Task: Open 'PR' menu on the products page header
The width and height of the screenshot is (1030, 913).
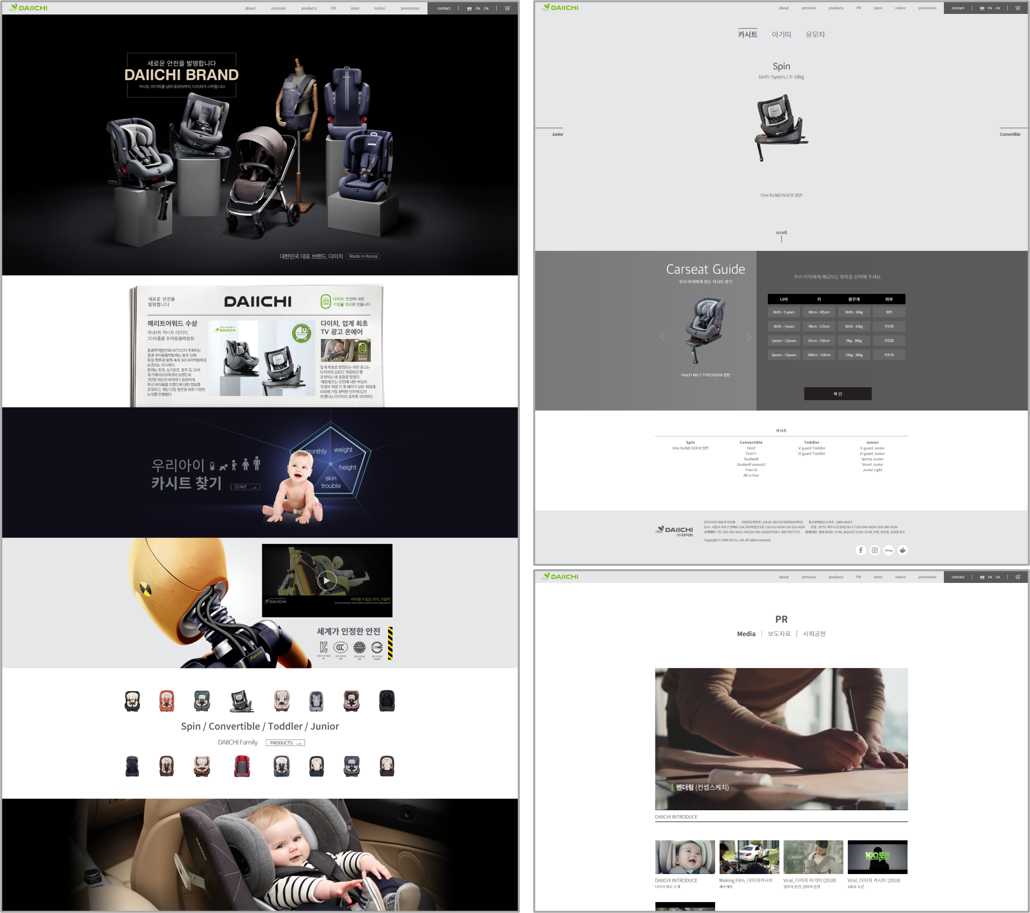Action: tap(858, 8)
